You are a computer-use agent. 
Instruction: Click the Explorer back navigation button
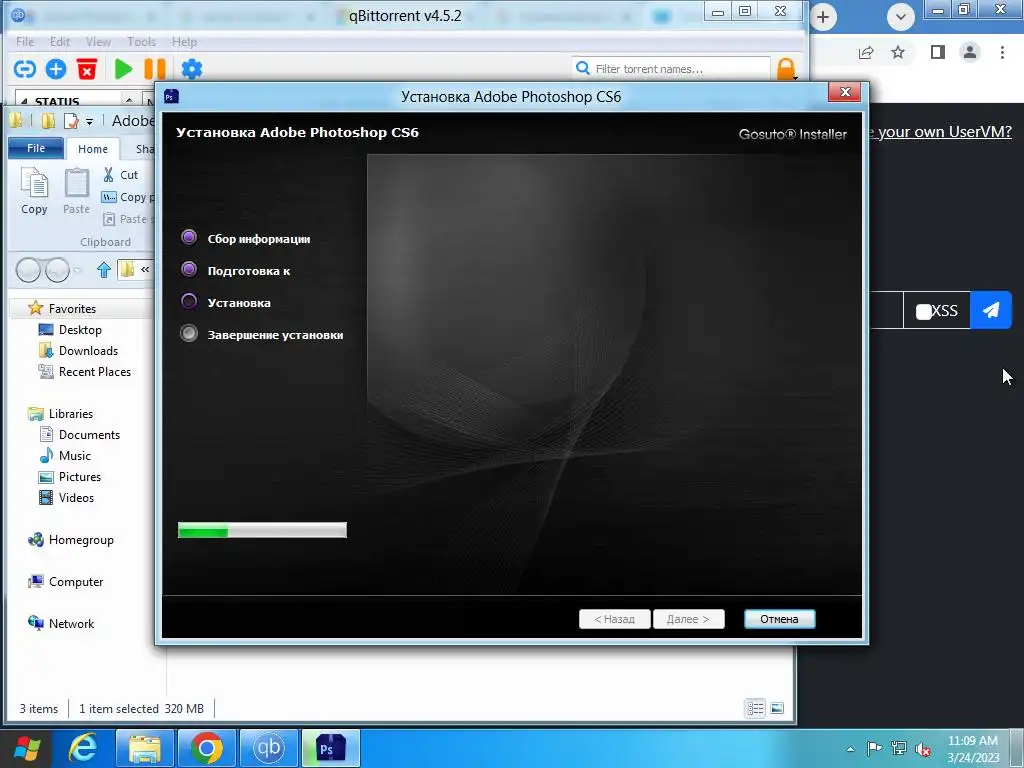tap(28, 270)
